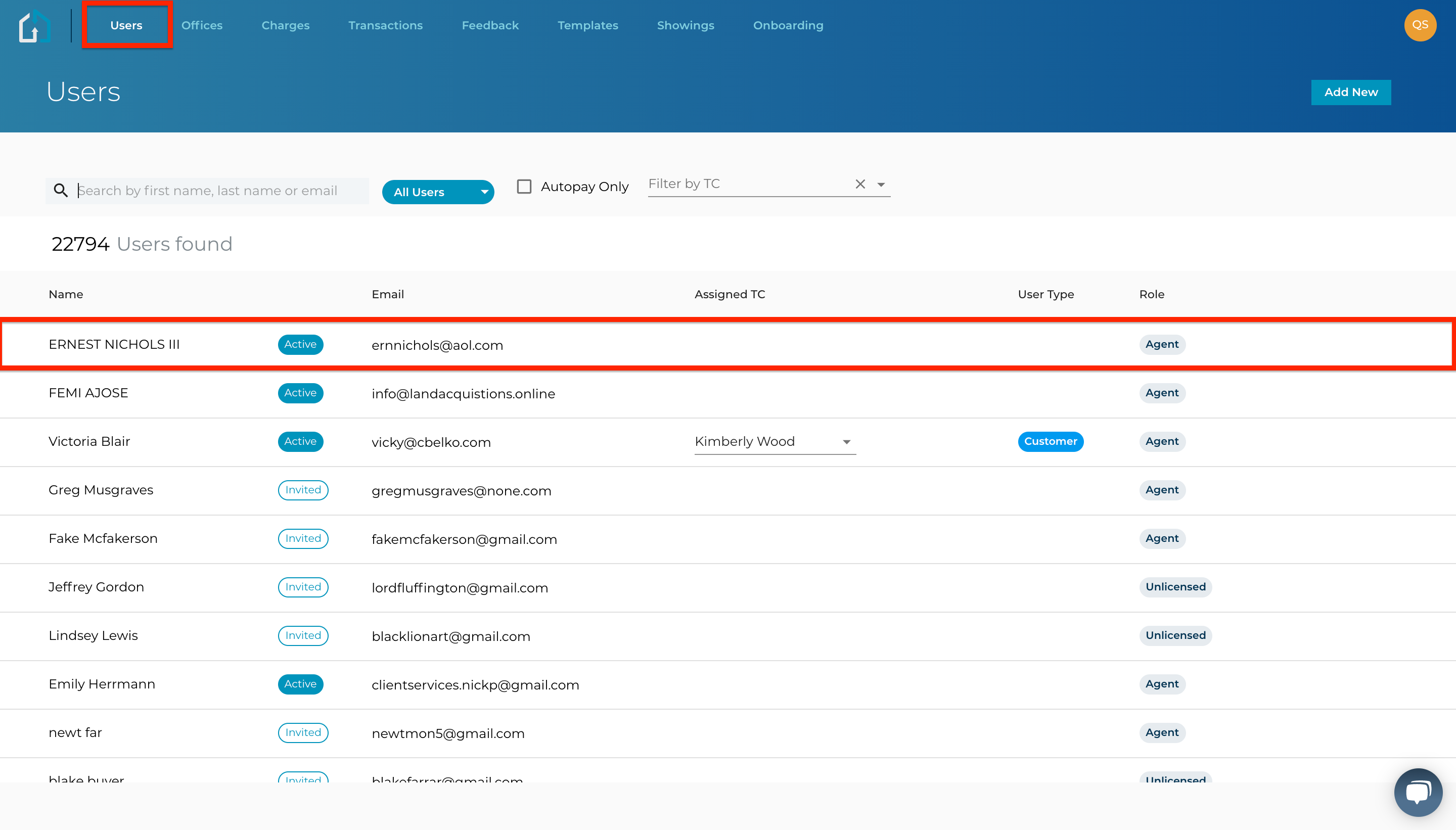This screenshot has height=830, width=1456.
Task: Open the Filter by TC dropdown arrow
Action: (x=881, y=185)
